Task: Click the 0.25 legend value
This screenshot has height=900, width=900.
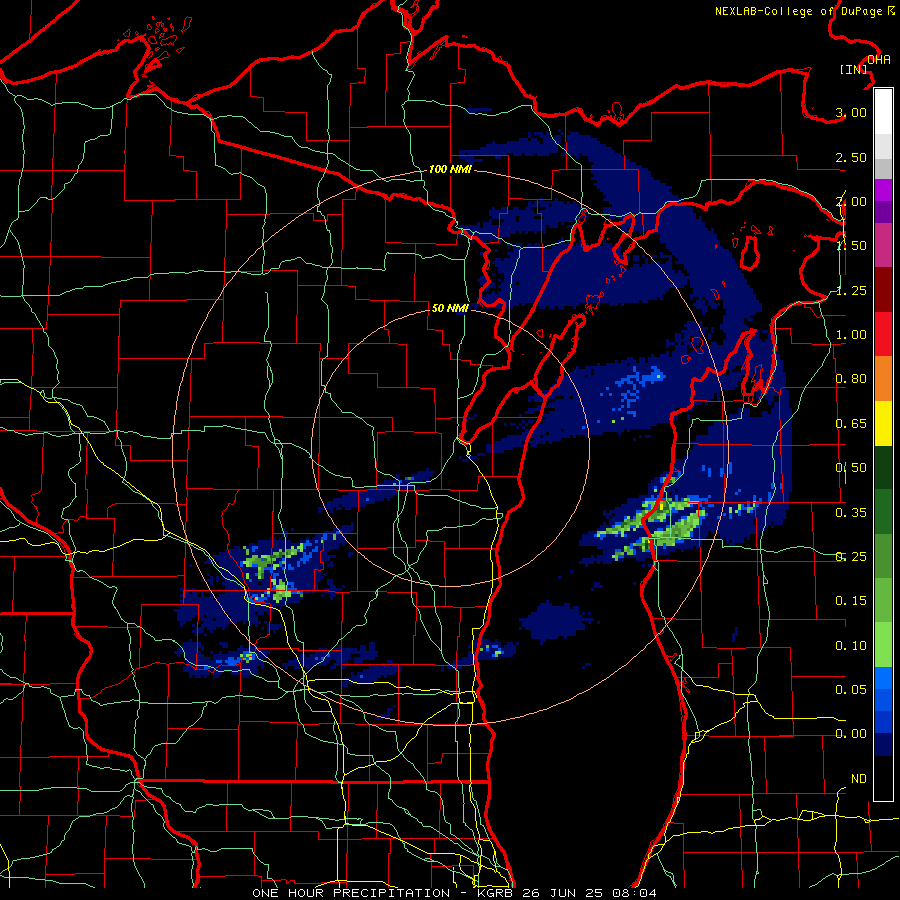Action: [x=851, y=557]
